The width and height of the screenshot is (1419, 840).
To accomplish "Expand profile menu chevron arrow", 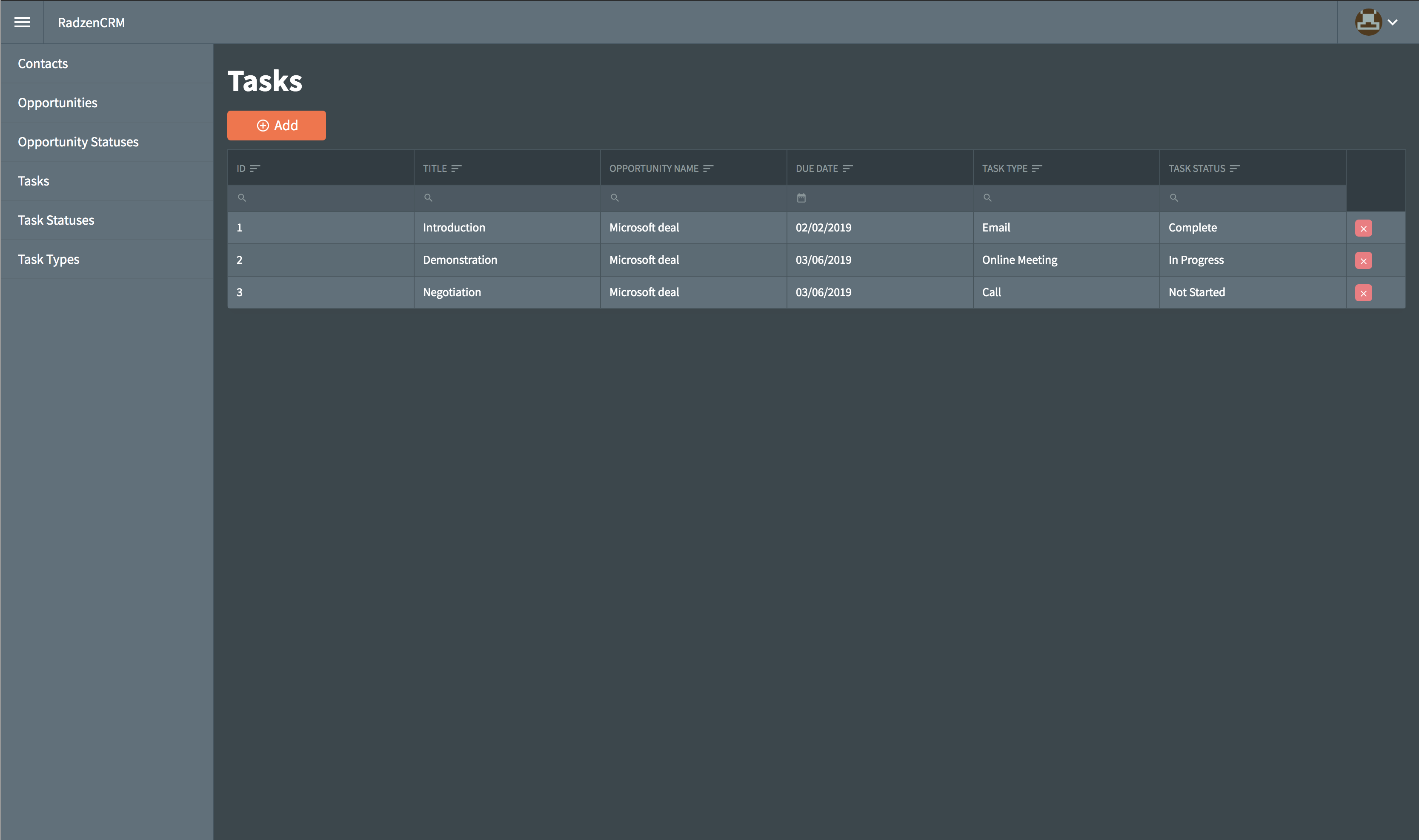I will (1393, 23).
